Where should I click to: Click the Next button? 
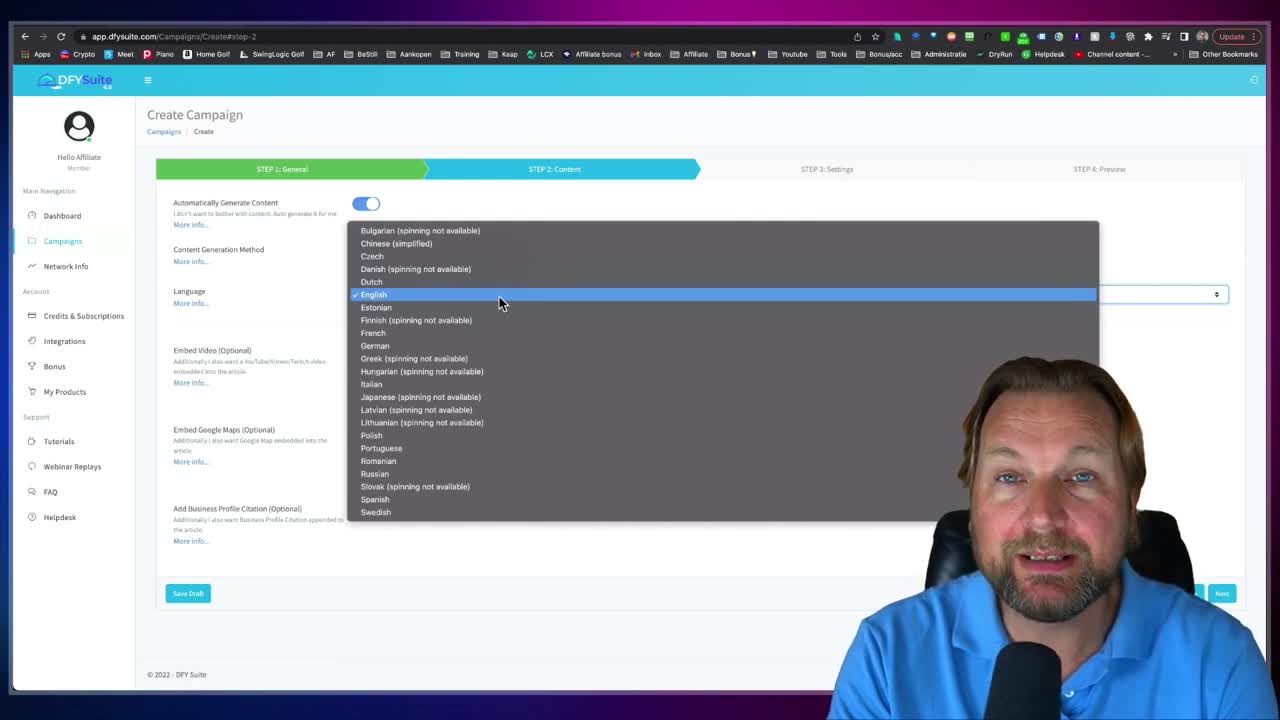[1222, 594]
